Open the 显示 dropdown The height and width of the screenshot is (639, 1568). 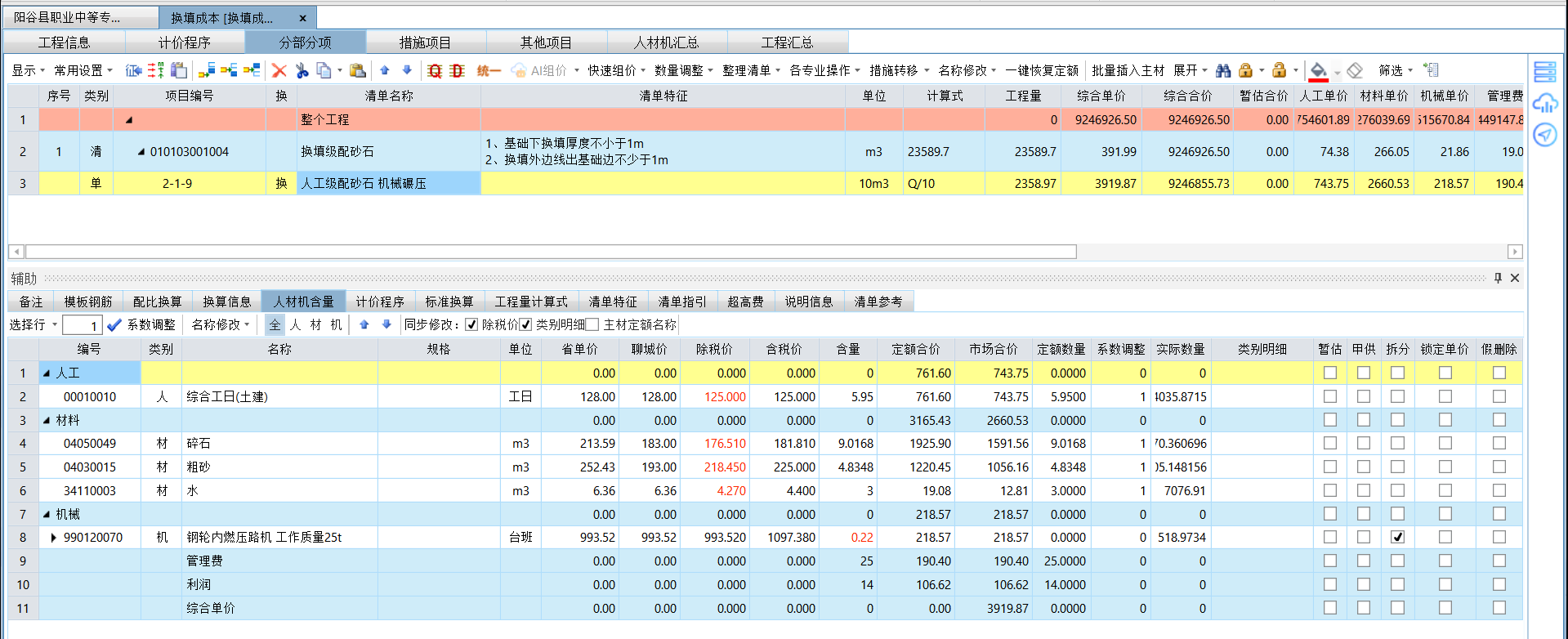click(x=28, y=71)
